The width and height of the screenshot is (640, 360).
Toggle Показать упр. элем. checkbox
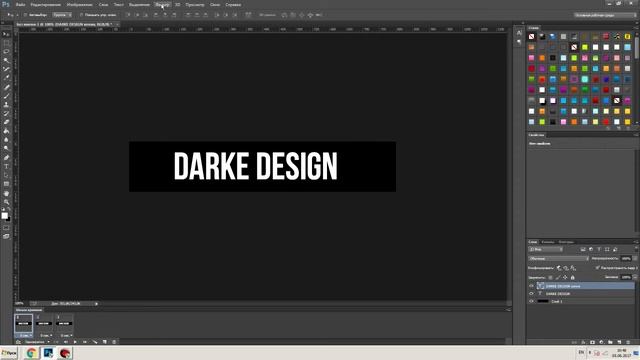pyautogui.click(x=81, y=15)
